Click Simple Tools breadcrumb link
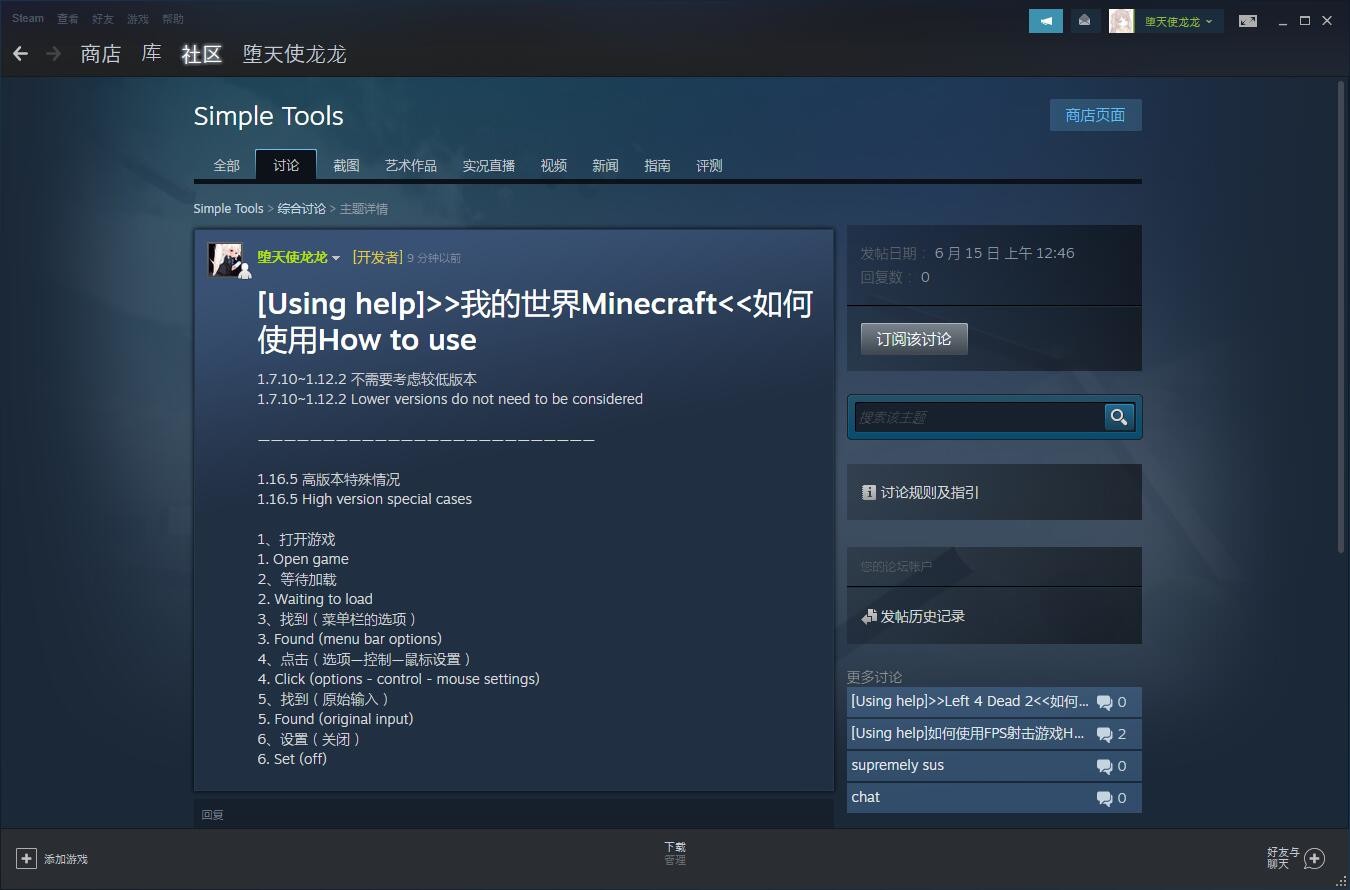The height and width of the screenshot is (890, 1350). (228, 209)
